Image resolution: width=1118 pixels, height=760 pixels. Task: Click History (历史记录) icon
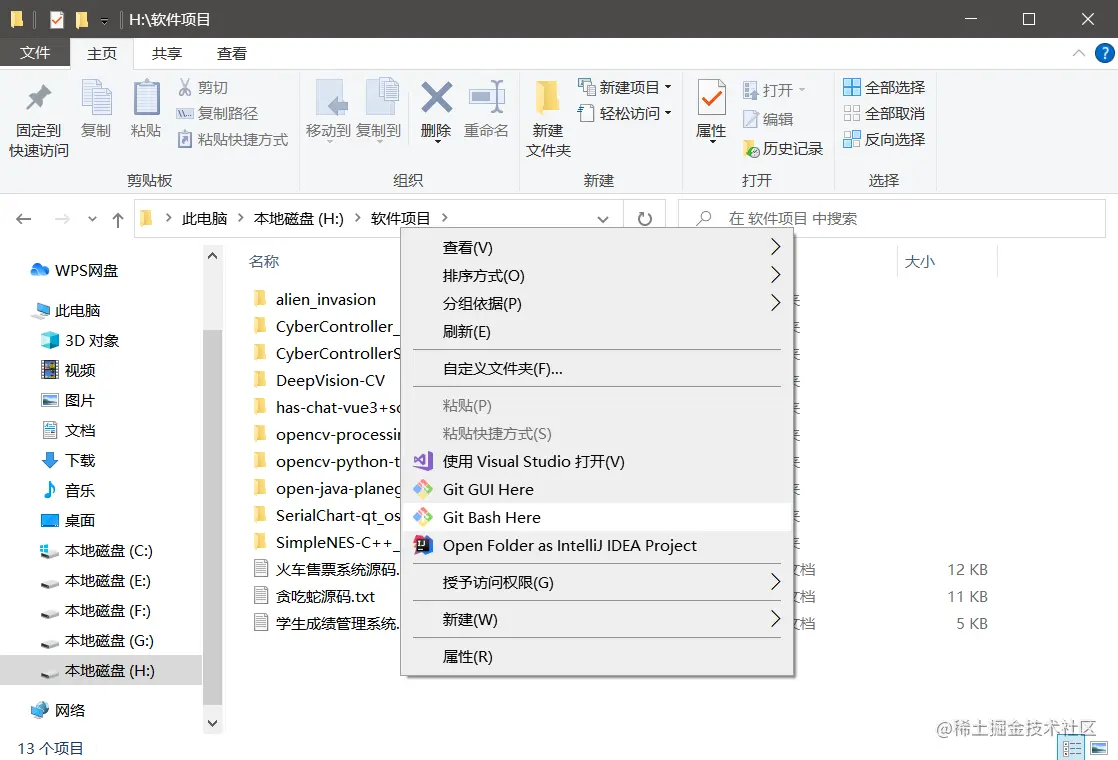pos(751,149)
